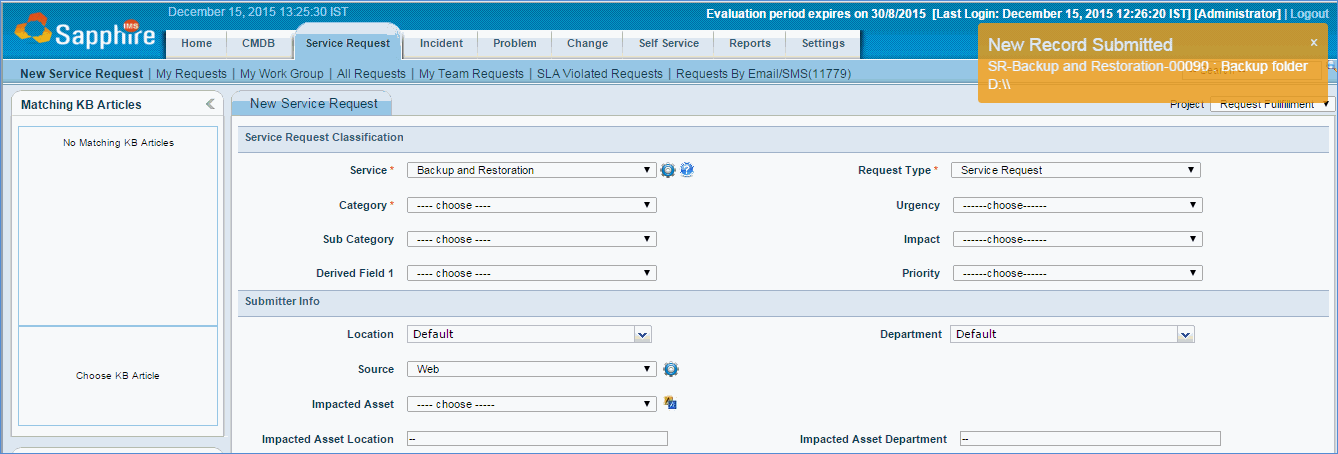This screenshot has width=1338, height=454.
Task: Go to the Reports tab
Action: point(749,44)
